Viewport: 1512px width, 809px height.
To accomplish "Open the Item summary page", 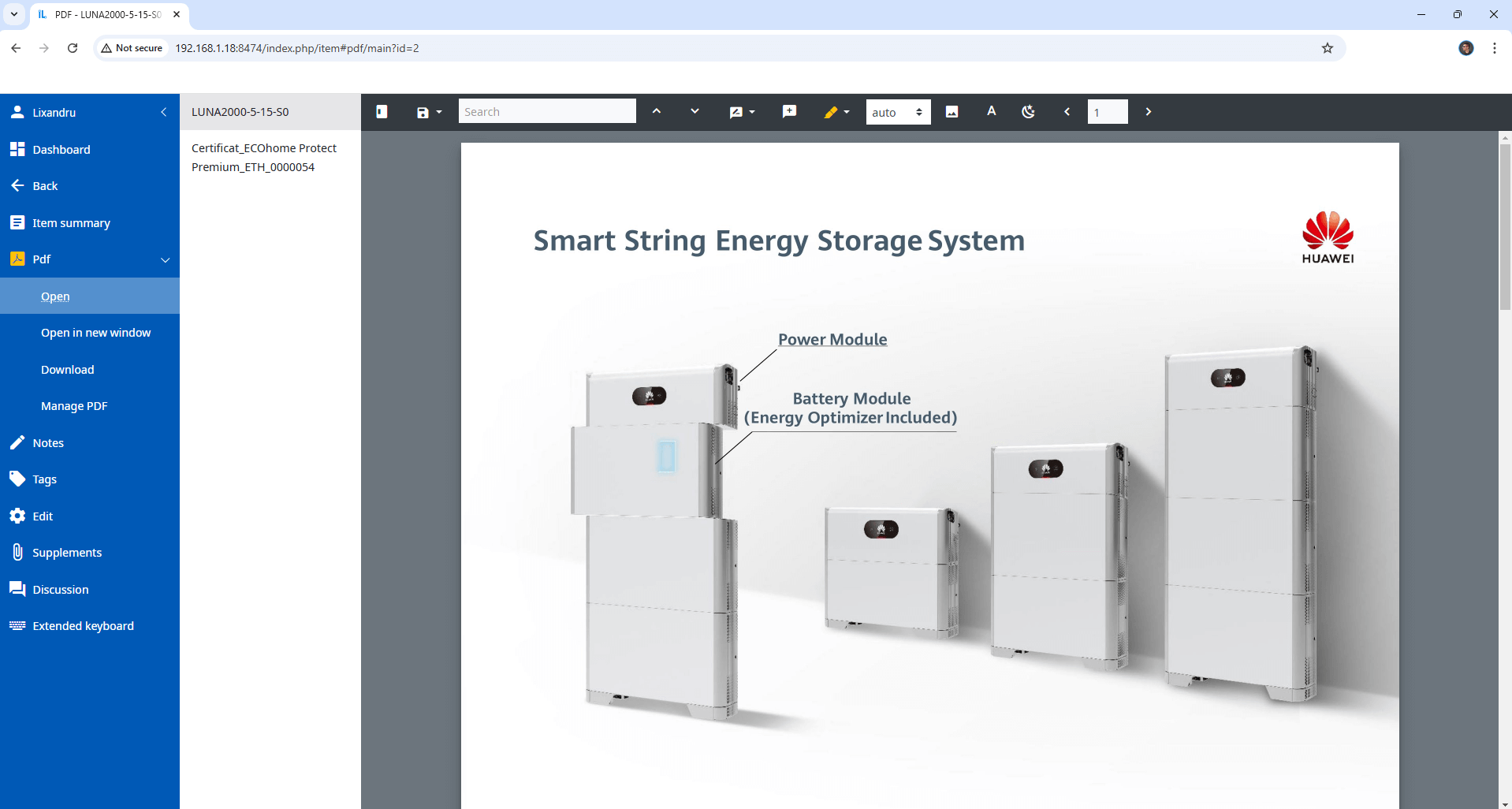I will click(x=90, y=223).
